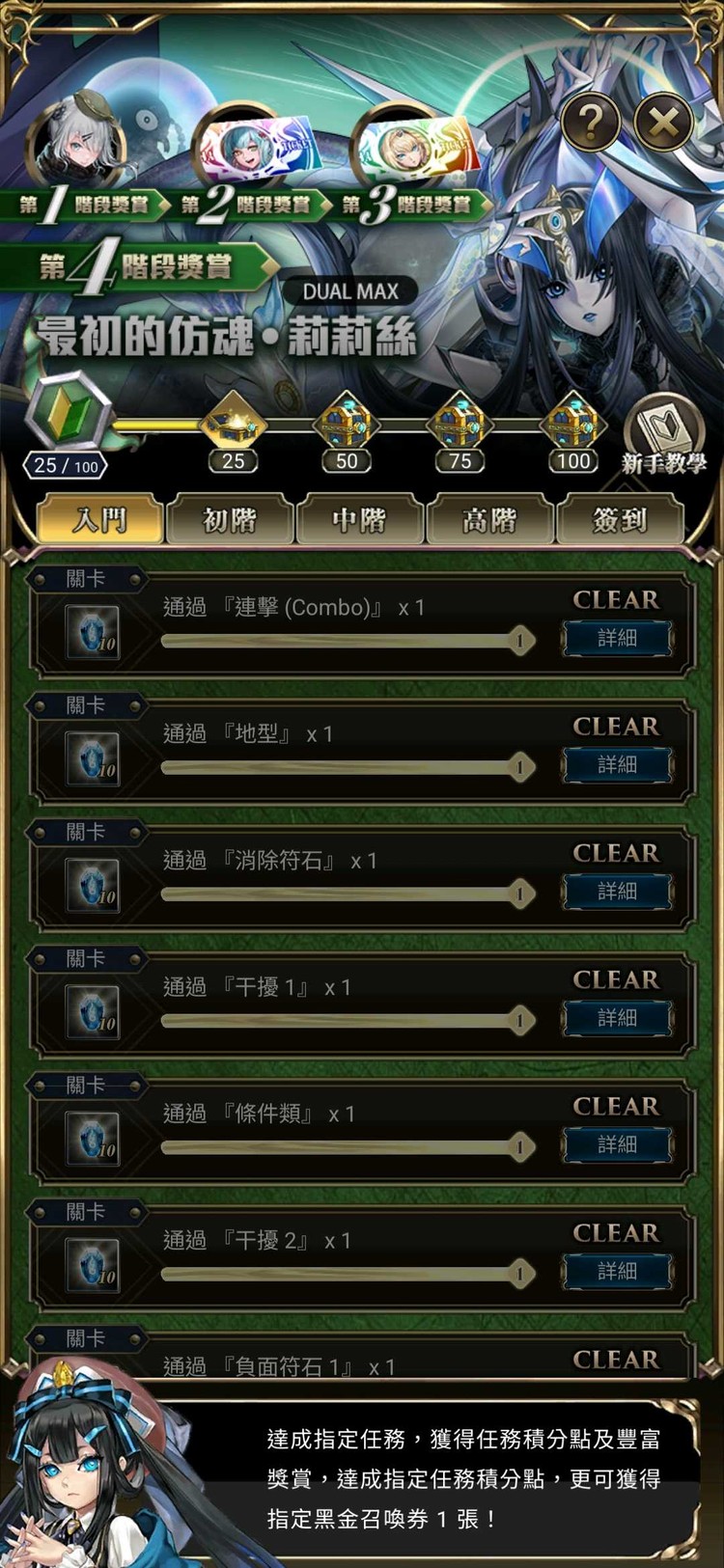Open 詳細 for 連擊 (Combo) mission
Screen dimensions: 724x1568
click(617, 638)
